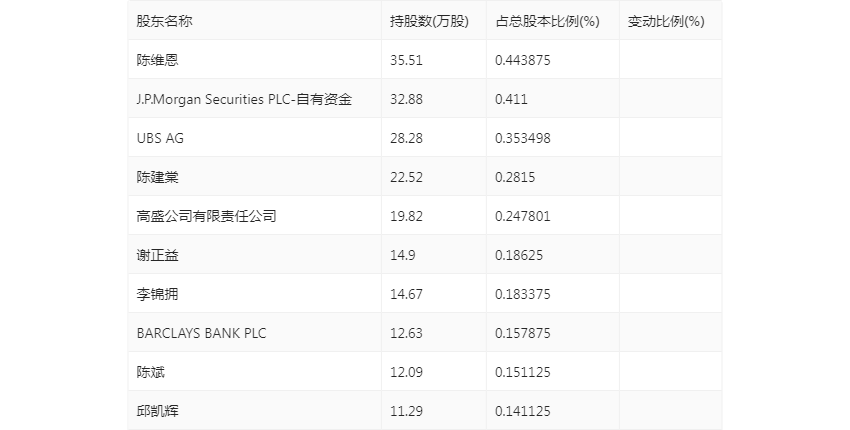Image resolution: width=850 pixels, height=430 pixels.
Task: Click the 0.247801 ratio cell
Action: [523, 216]
